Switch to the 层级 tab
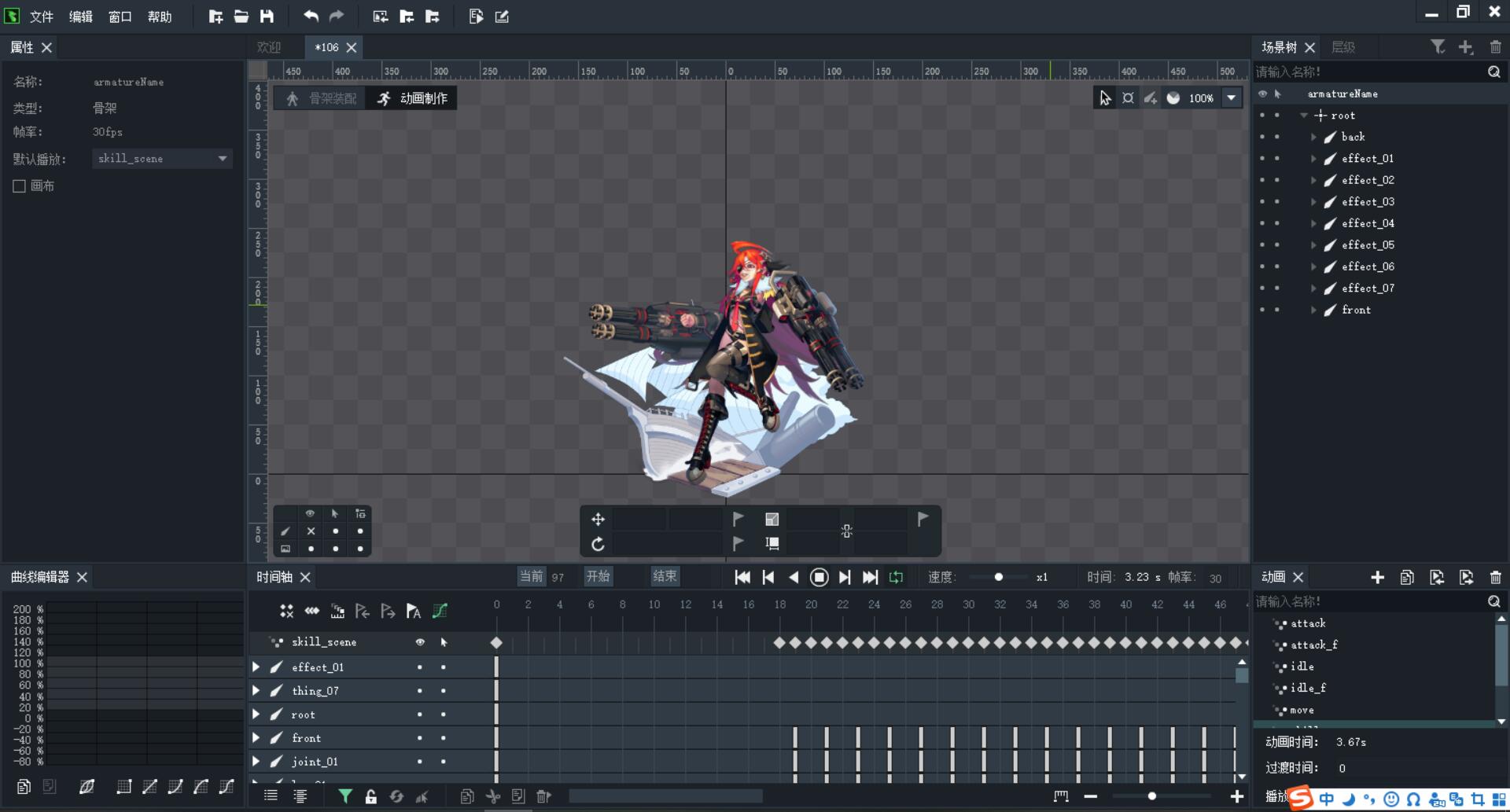Image resolution: width=1510 pixels, height=812 pixels. [x=1343, y=47]
